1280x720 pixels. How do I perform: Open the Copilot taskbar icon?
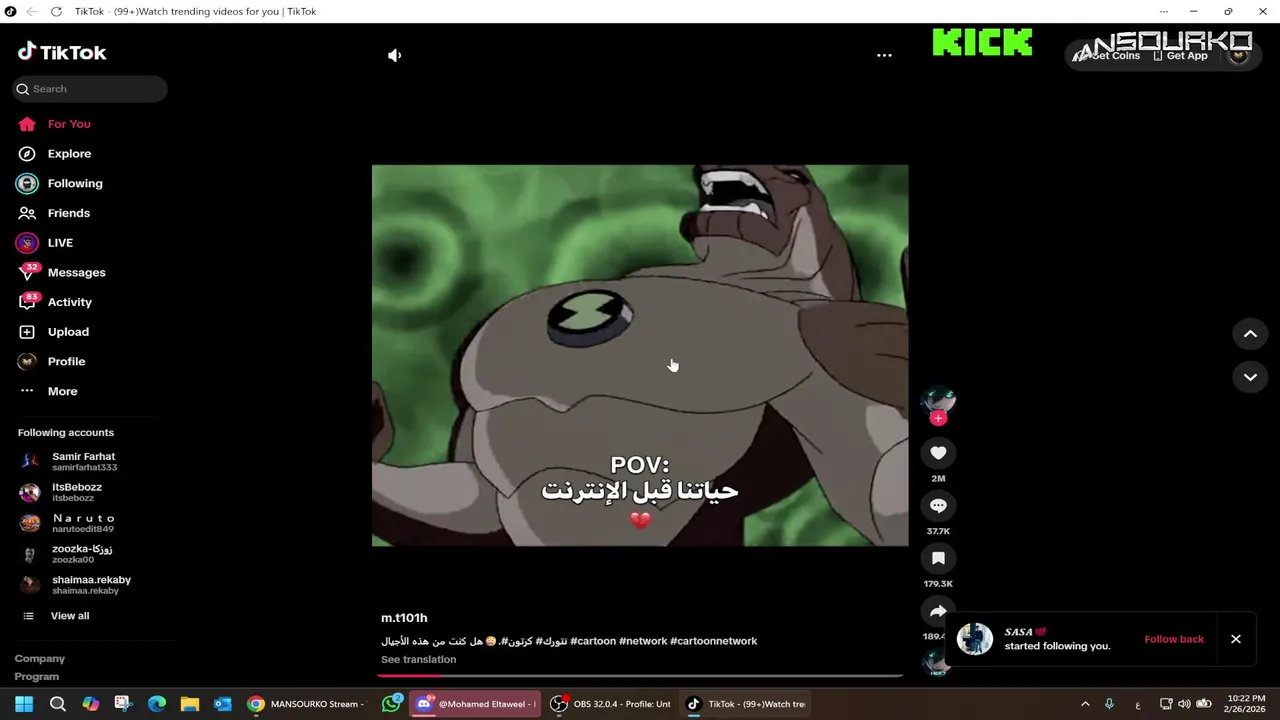coord(91,704)
